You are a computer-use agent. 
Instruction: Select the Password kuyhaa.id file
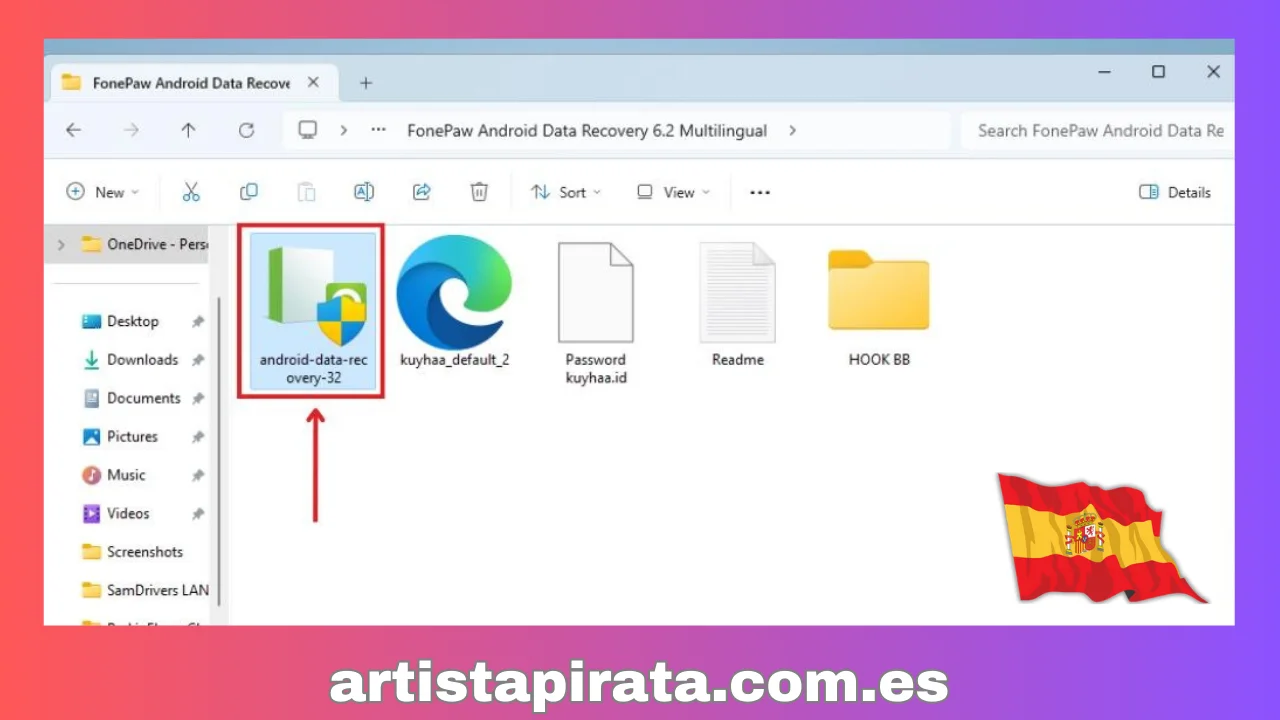pyautogui.click(x=595, y=312)
